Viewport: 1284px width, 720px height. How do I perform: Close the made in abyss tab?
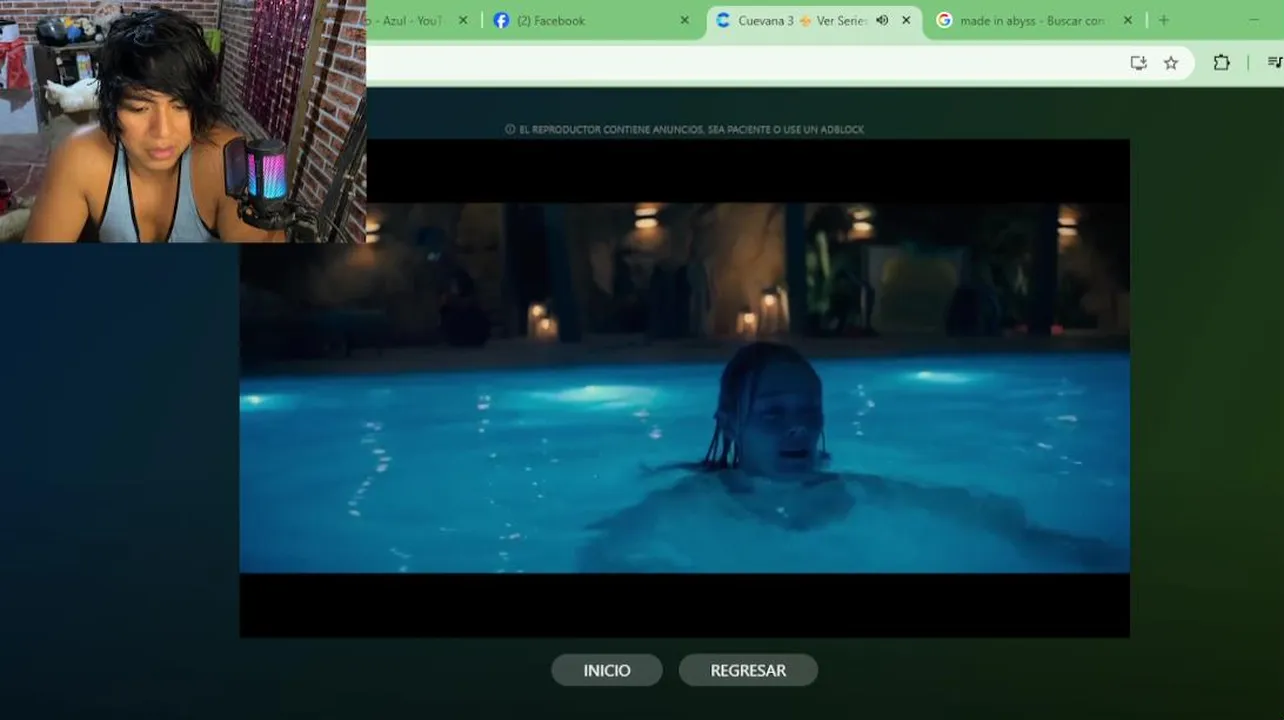click(1128, 20)
